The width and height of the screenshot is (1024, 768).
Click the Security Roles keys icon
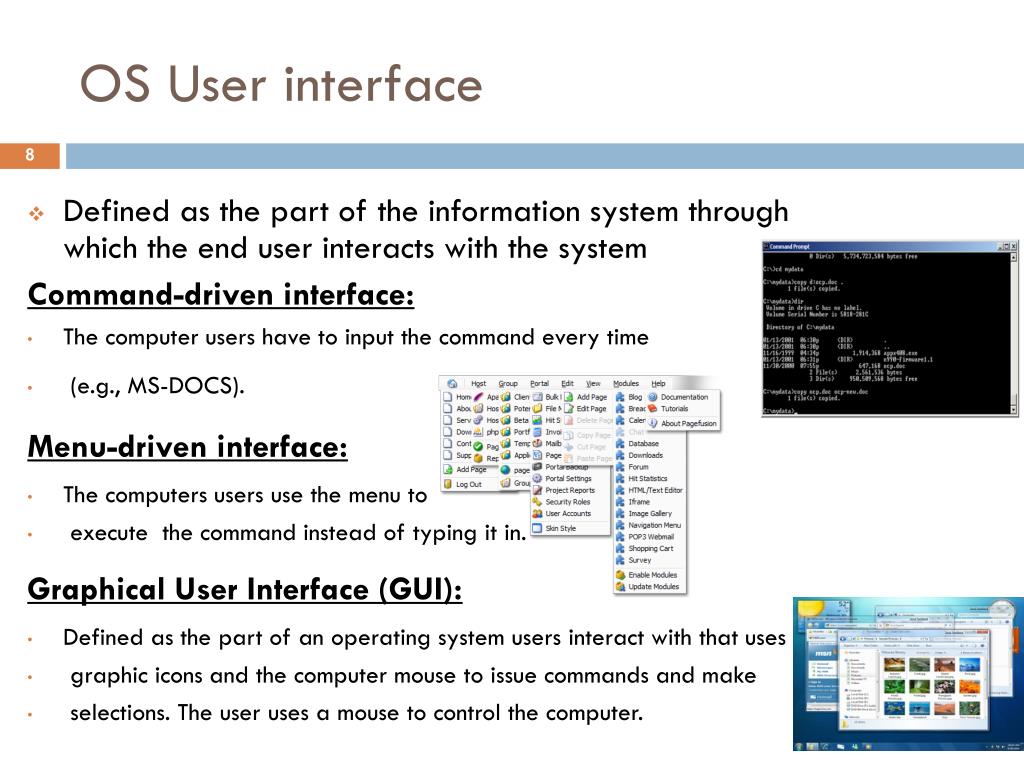(x=537, y=502)
